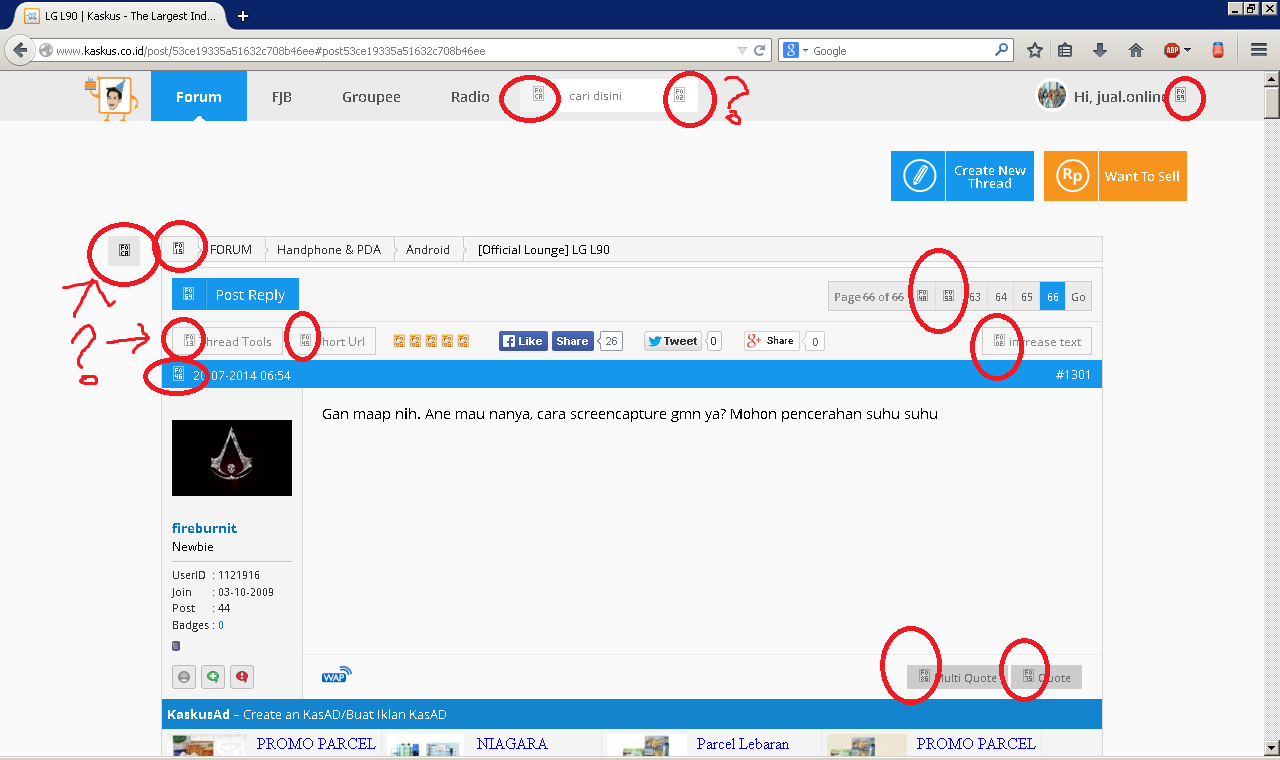The height and width of the screenshot is (760, 1280).
Task: Click the grey offline status icon under fireburnit
Action: 184,677
